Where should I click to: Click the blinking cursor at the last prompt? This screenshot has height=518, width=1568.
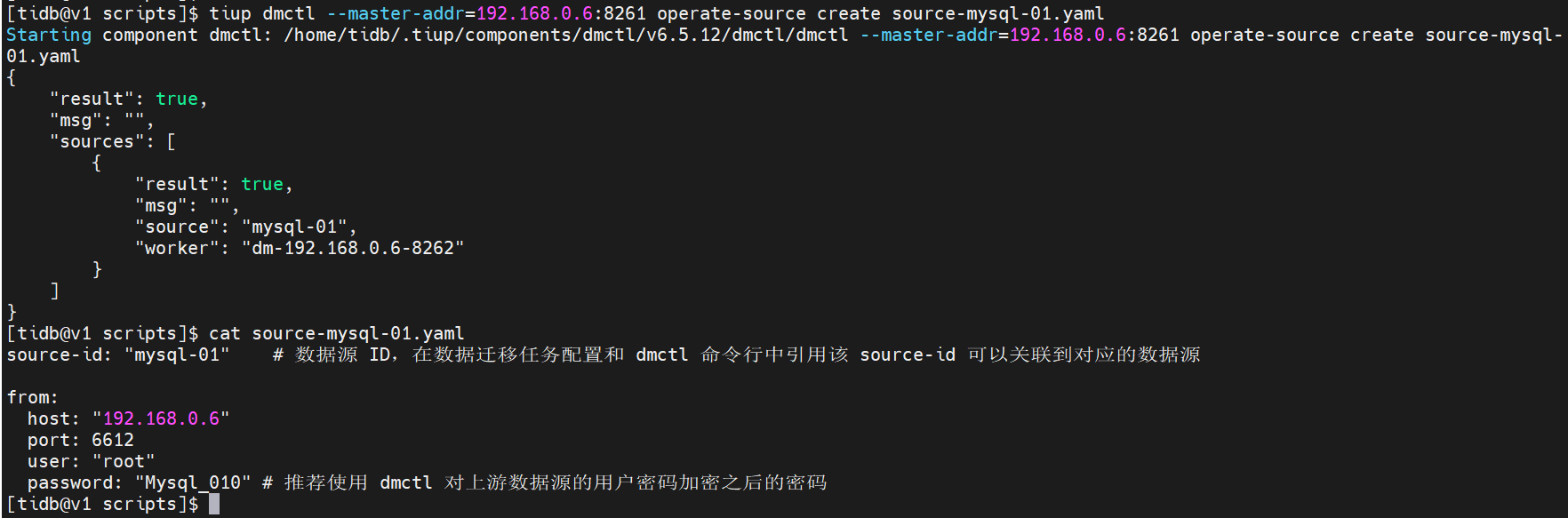214,504
